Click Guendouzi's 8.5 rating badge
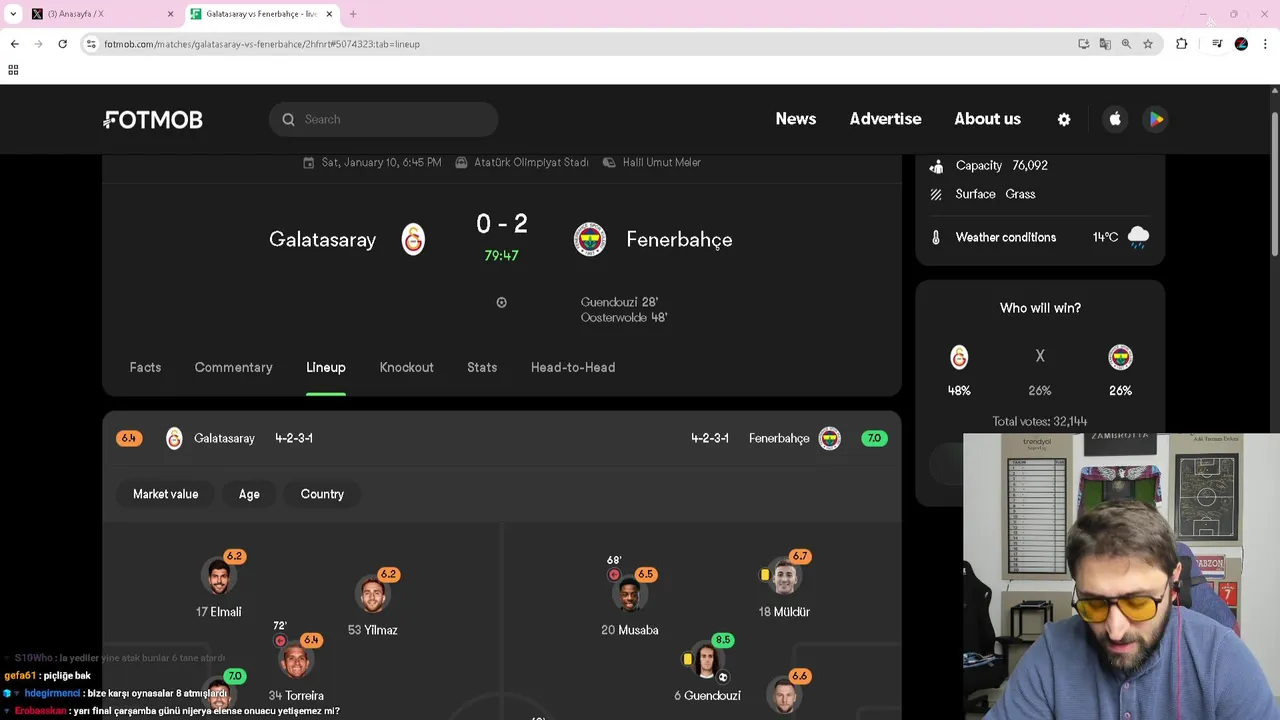Image resolution: width=1280 pixels, height=720 pixels. (723, 640)
